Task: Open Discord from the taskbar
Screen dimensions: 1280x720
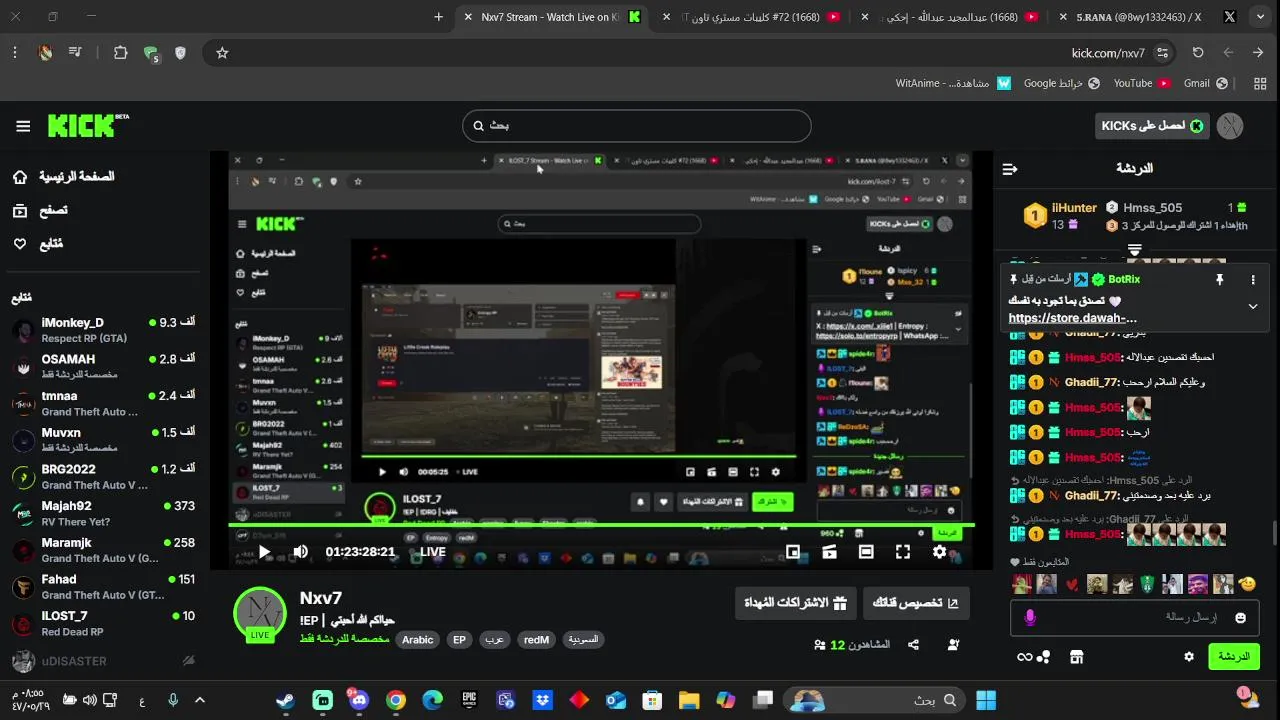Action: tap(359, 700)
